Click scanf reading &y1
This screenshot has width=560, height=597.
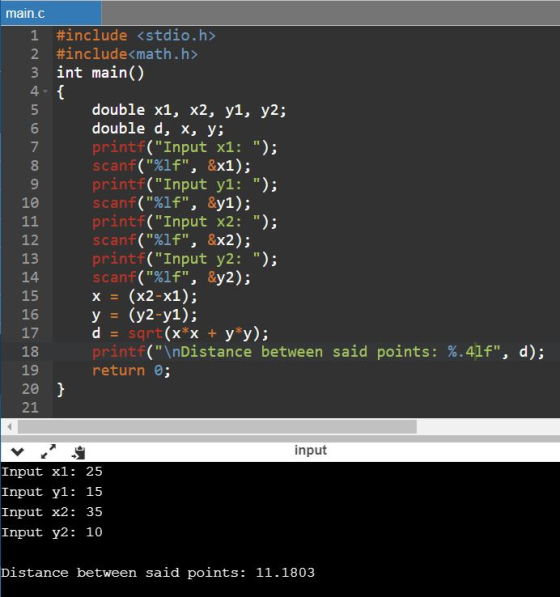pyautogui.click(x=171, y=203)
